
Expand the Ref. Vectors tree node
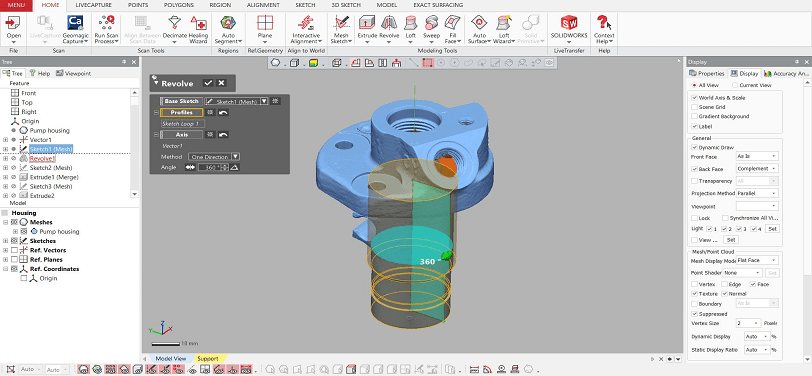click(x=6, y=250)
